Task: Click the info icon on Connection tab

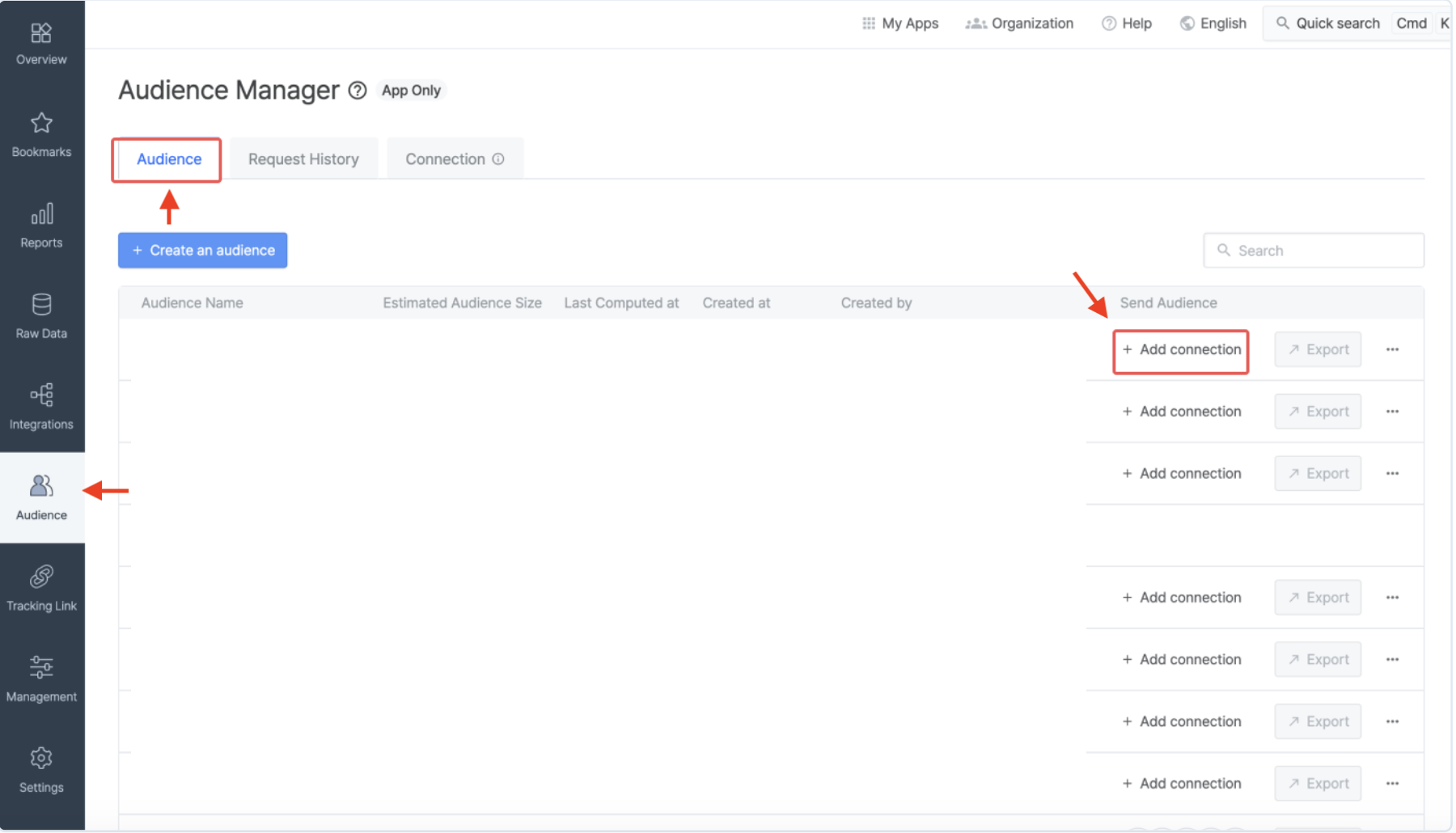Action: tap(498, 159)
